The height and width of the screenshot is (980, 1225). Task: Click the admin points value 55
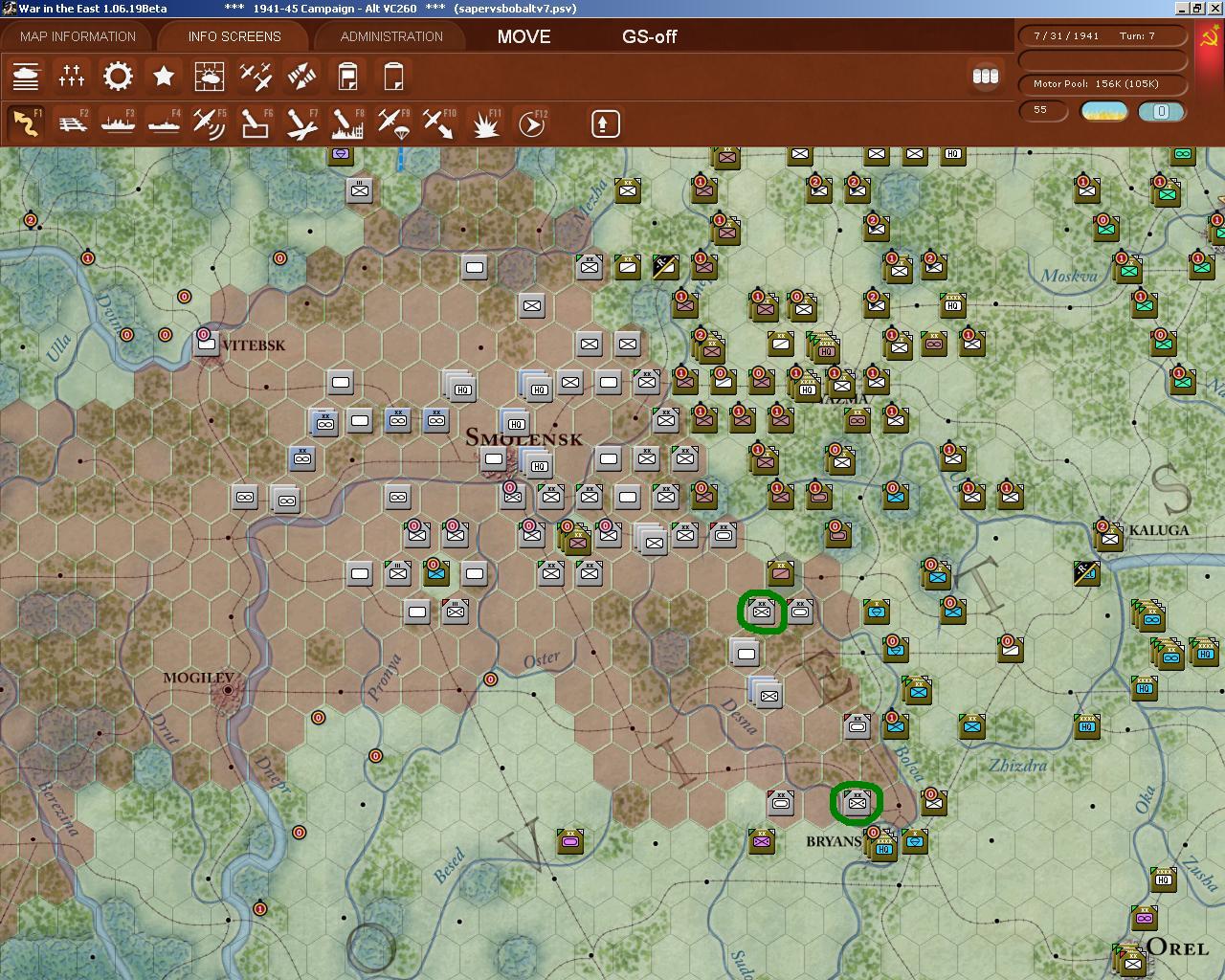(1042, 110)
